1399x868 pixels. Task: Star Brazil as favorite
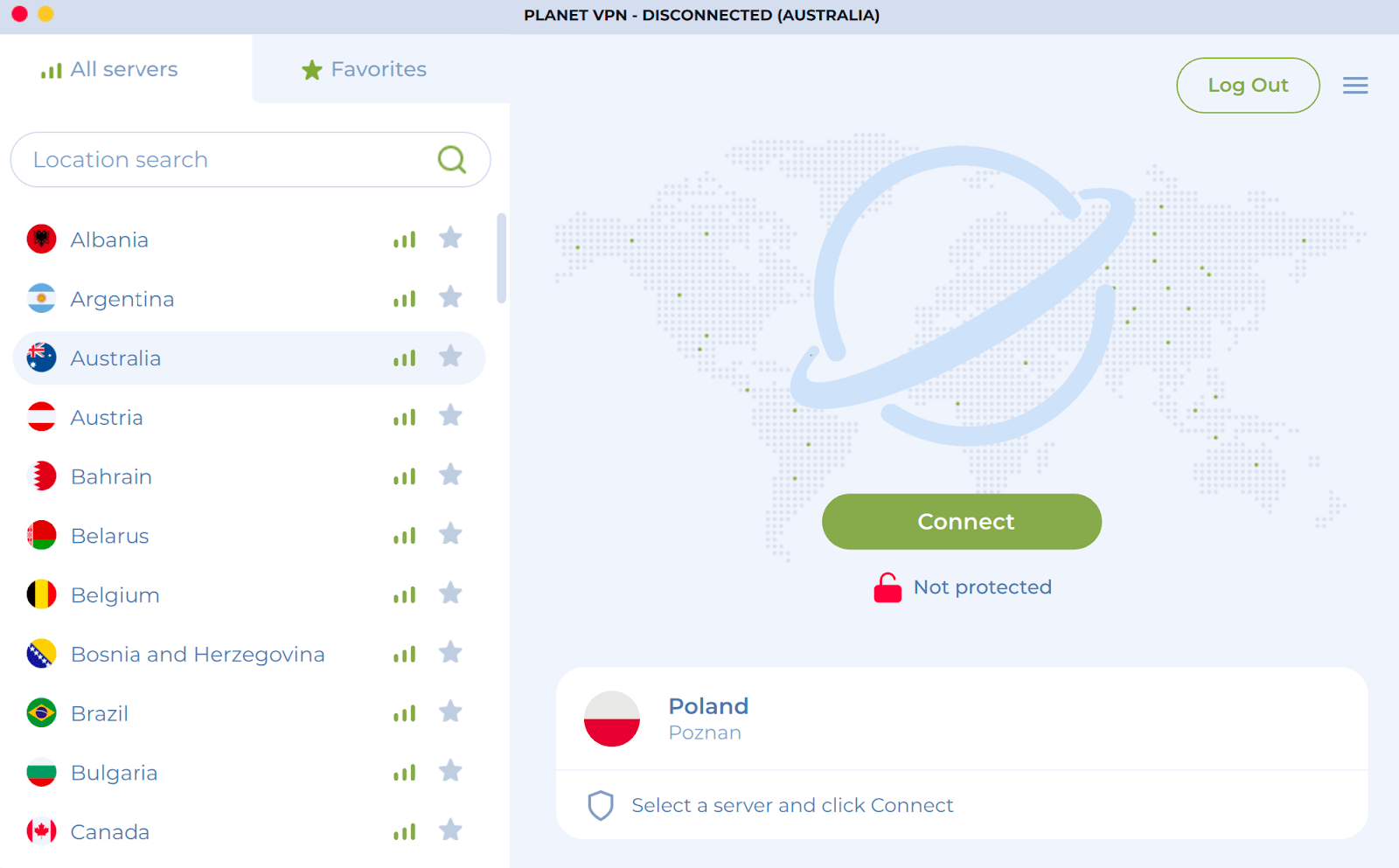(x=450, y=712)
